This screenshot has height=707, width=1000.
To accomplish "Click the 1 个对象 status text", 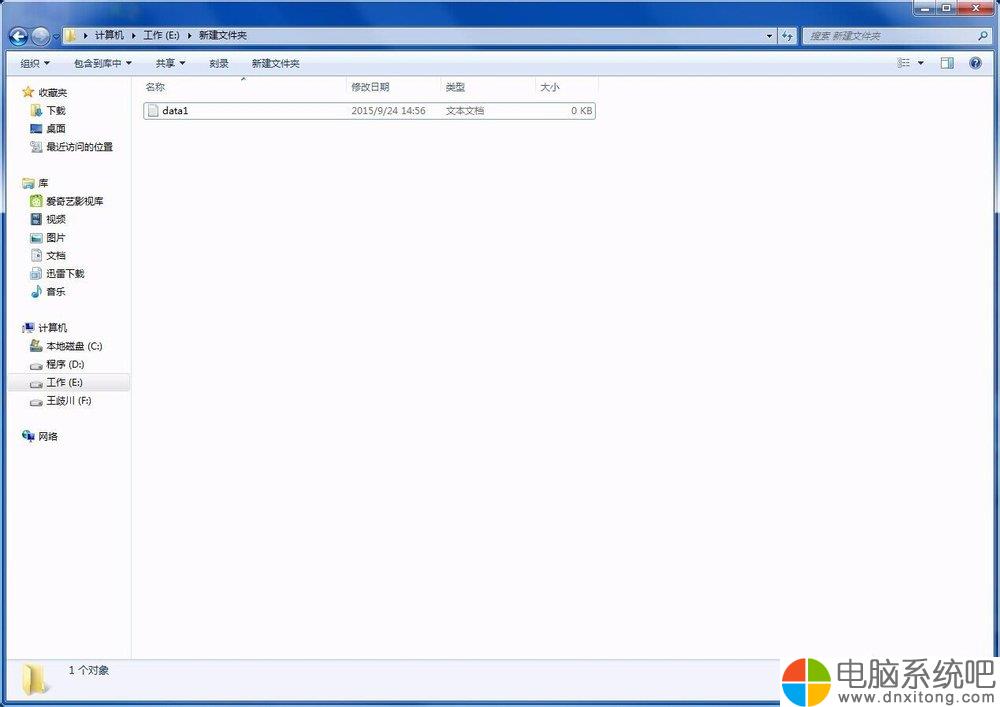I will [89, 671].
